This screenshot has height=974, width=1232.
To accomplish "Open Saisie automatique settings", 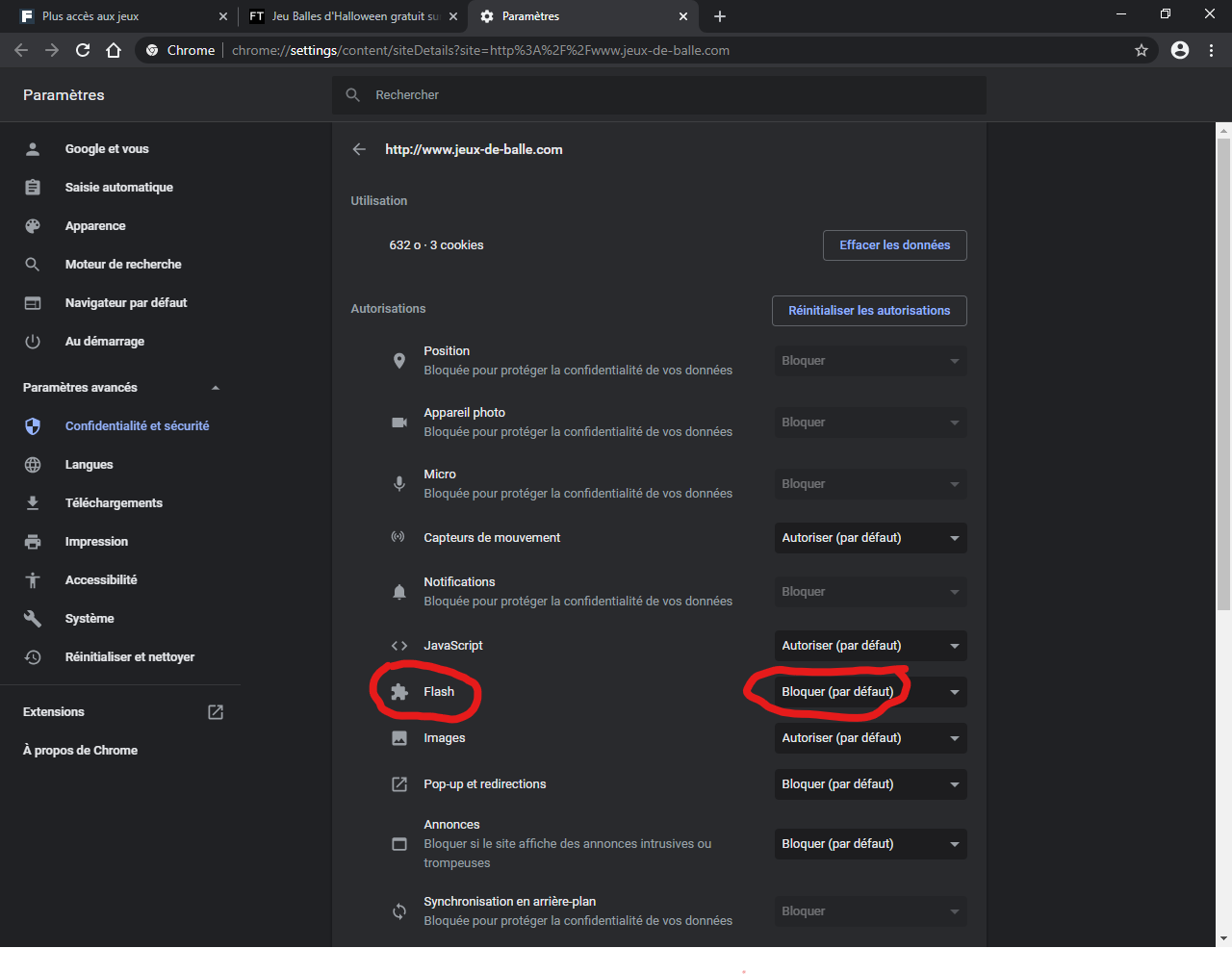I will (120, 188).
